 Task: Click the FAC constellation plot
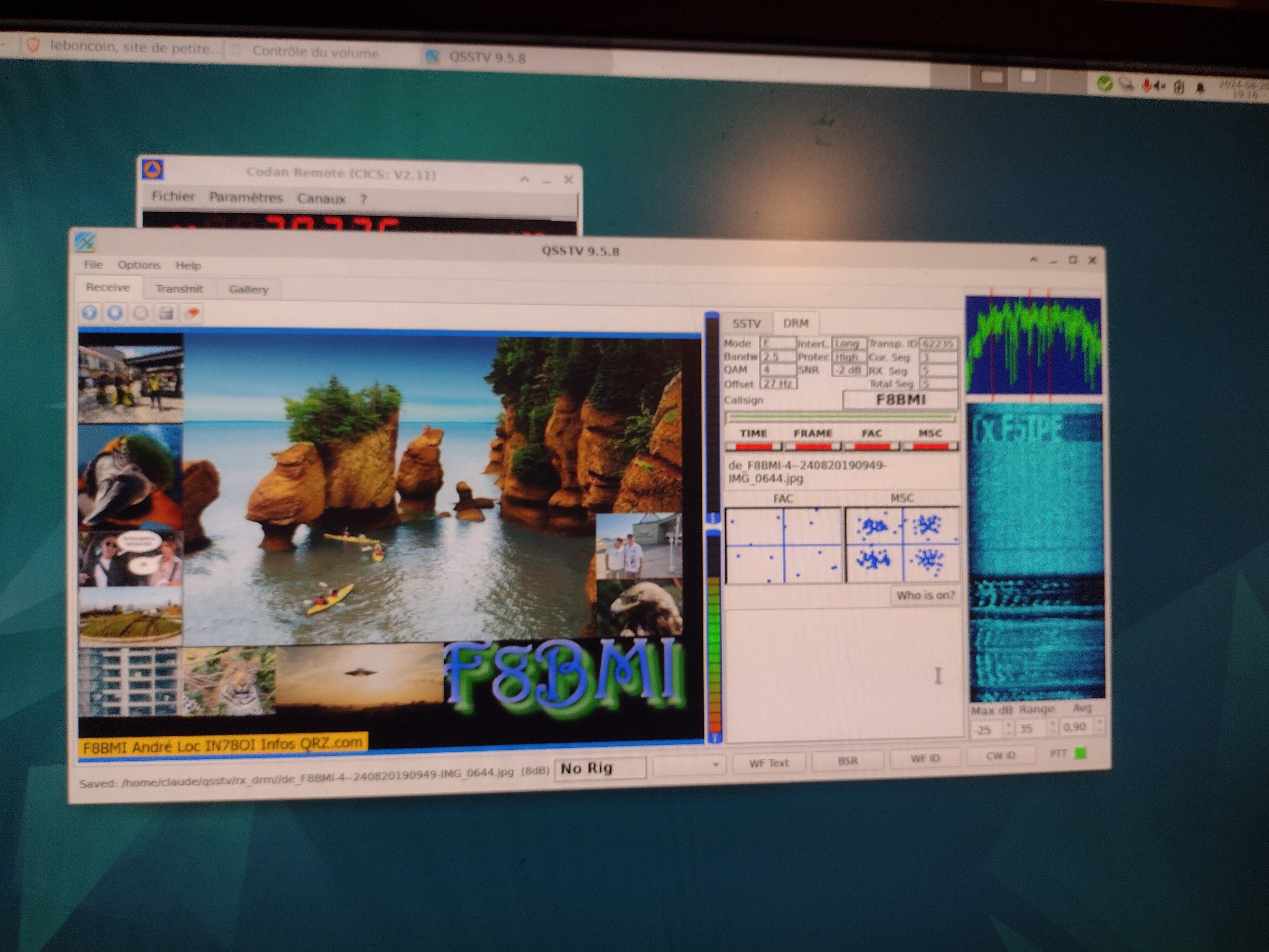pyautogui.click(x=784, y=545)
